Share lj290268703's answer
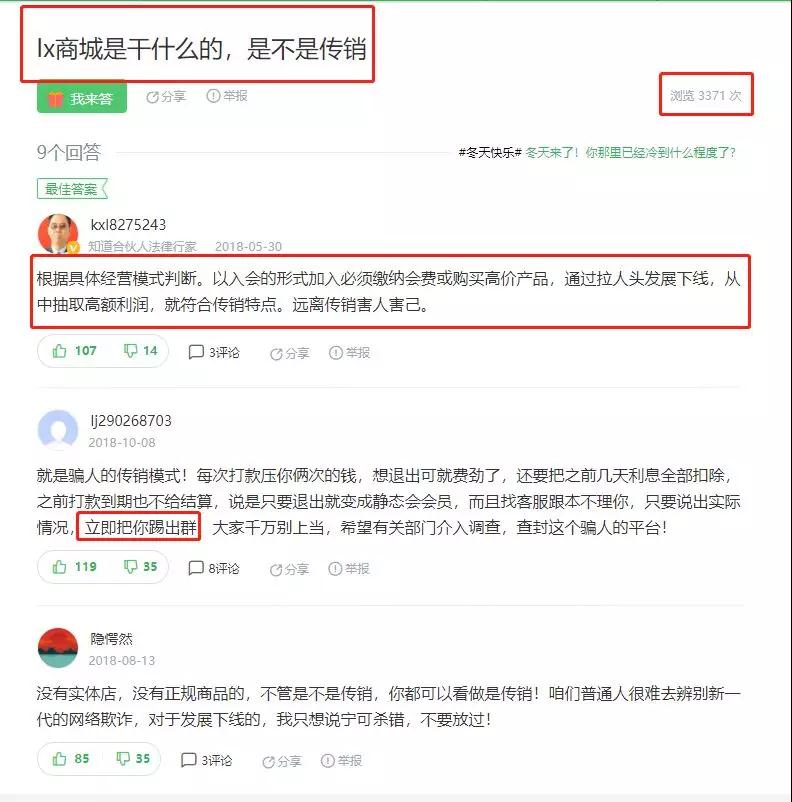The image size is (792, 802). [290, 569]
